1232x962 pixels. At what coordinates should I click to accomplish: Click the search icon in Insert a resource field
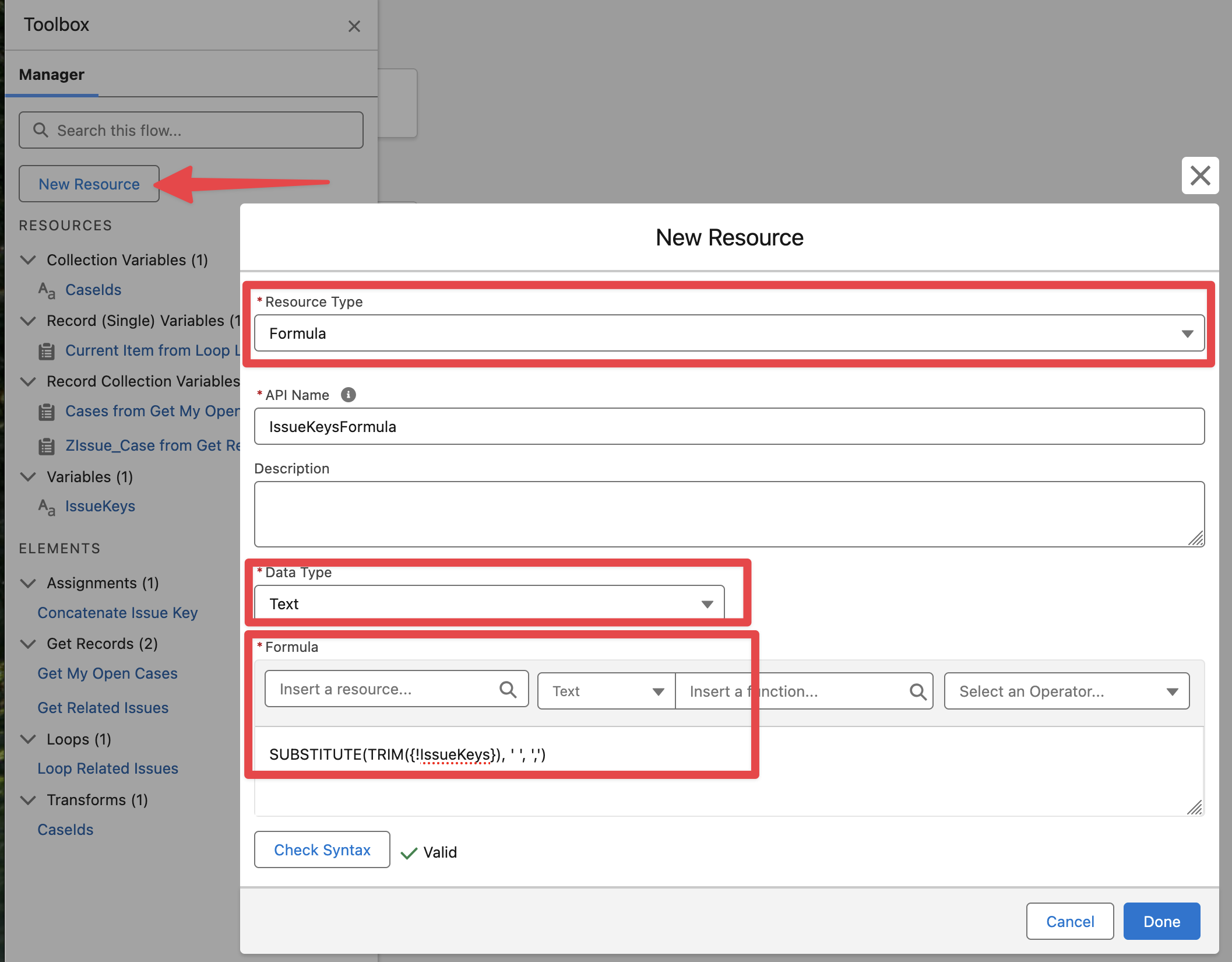(x=508, y=690)
